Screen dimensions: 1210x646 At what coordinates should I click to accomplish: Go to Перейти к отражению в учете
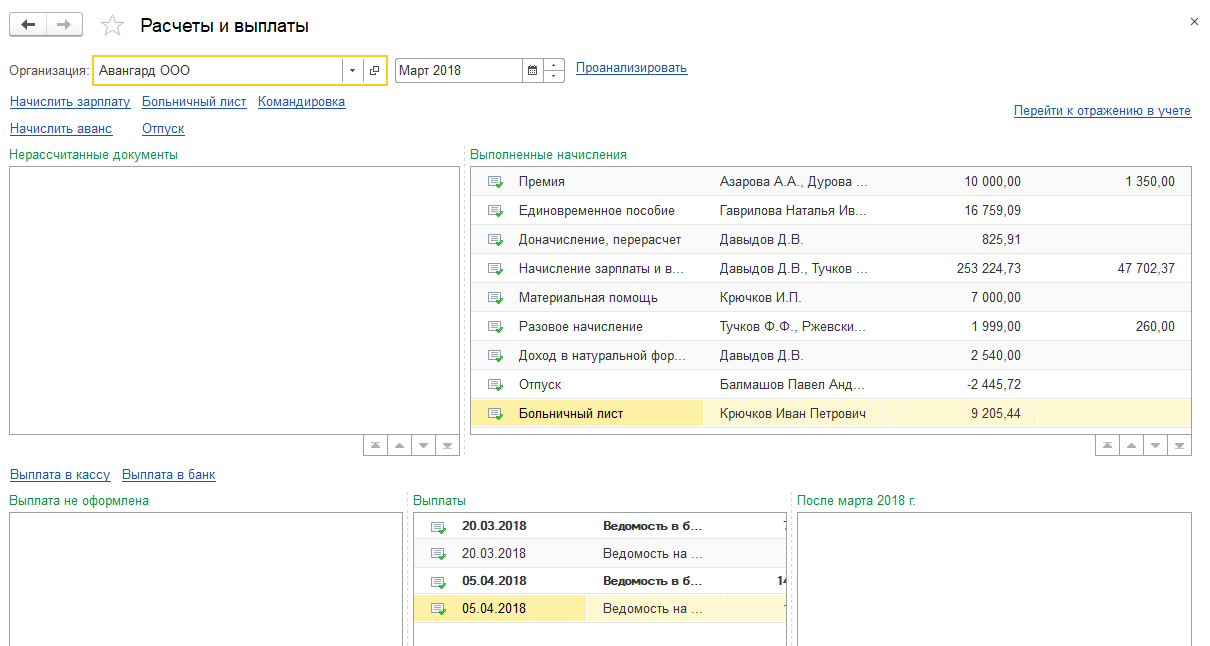point(1102,111)
